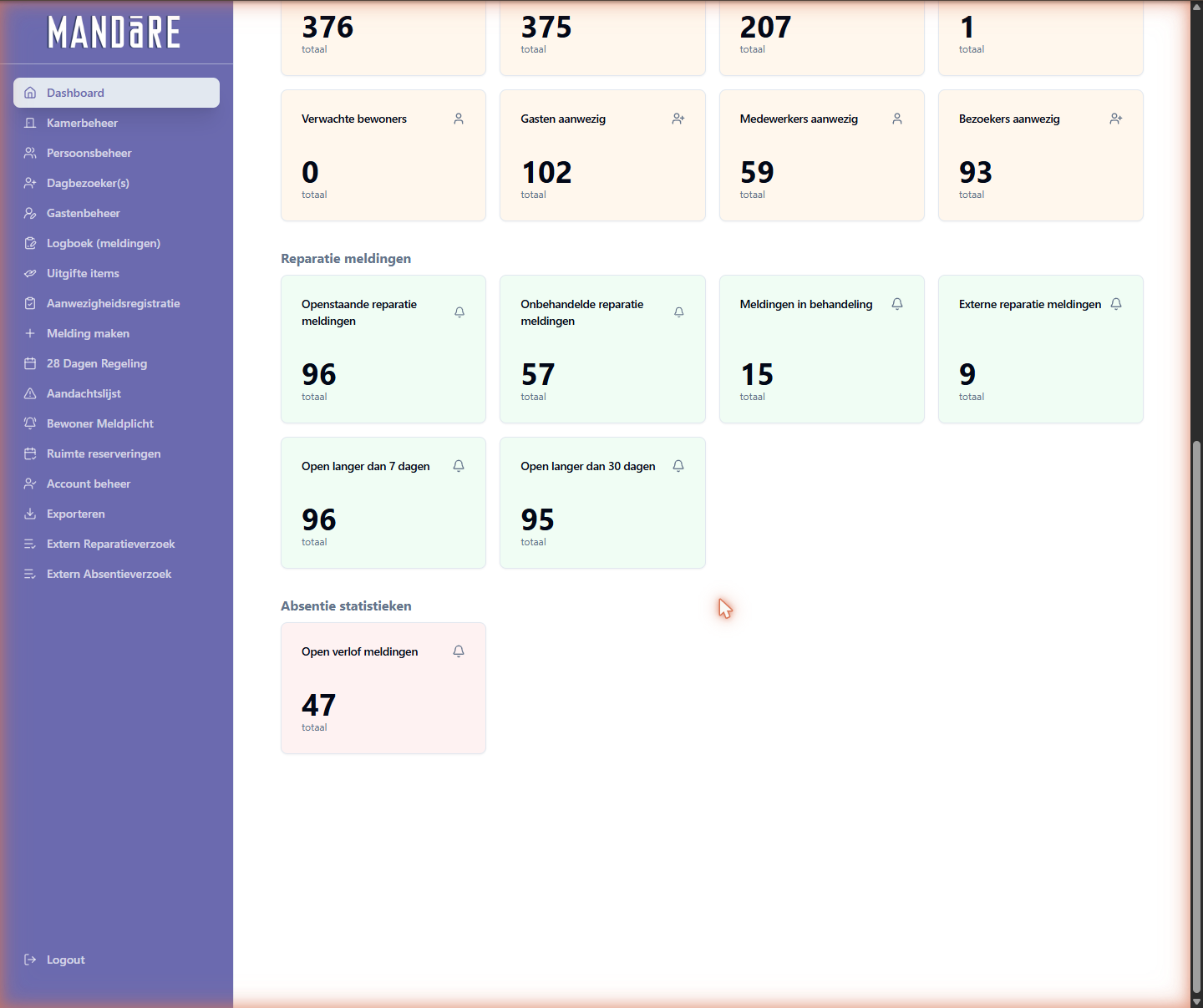Open Logboek (meldingen) page
This screenshot has height=1008, width=1203.
click(116, 243)
